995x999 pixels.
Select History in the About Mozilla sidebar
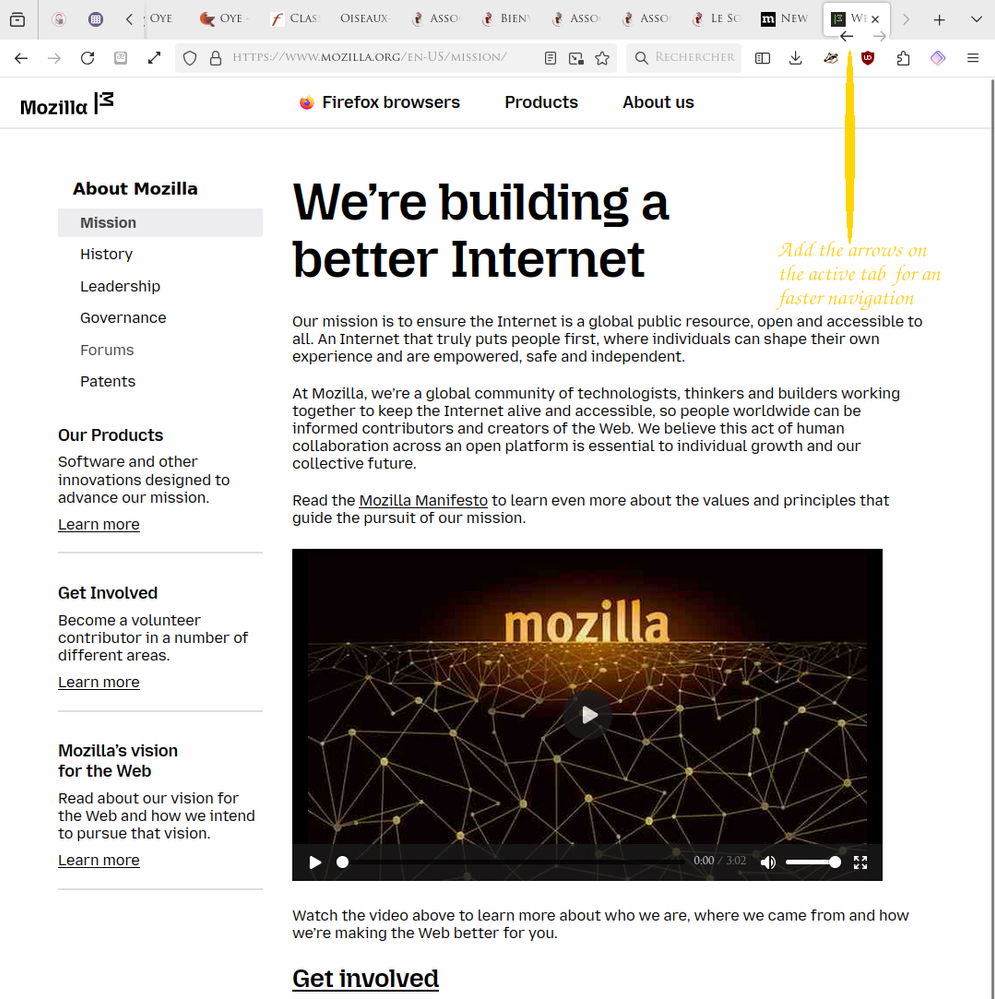106,254
